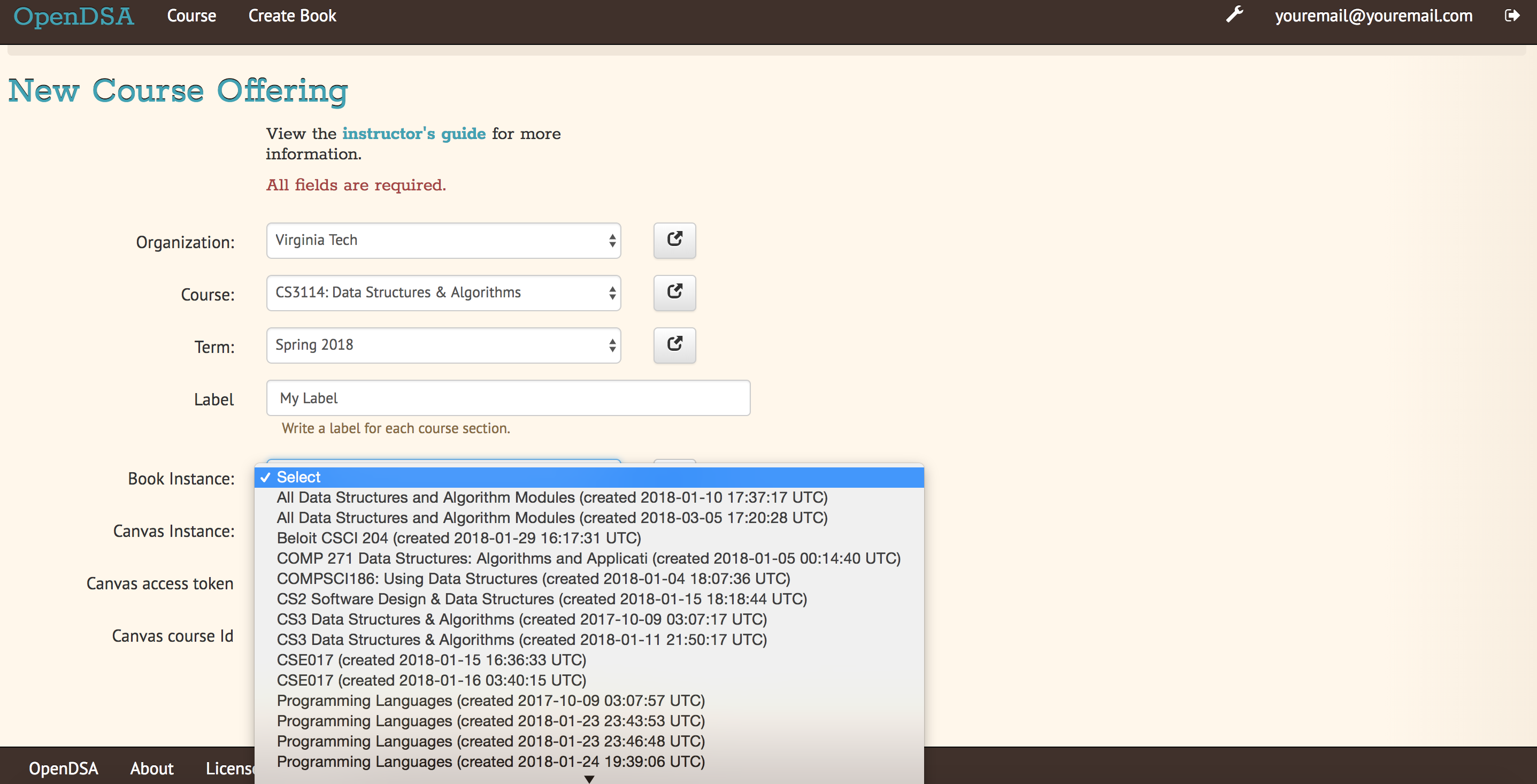This screenshot has height=784, width=1537.
Task: Open the new course icon button
Action: pyautogui.click(x=674, y=293)
